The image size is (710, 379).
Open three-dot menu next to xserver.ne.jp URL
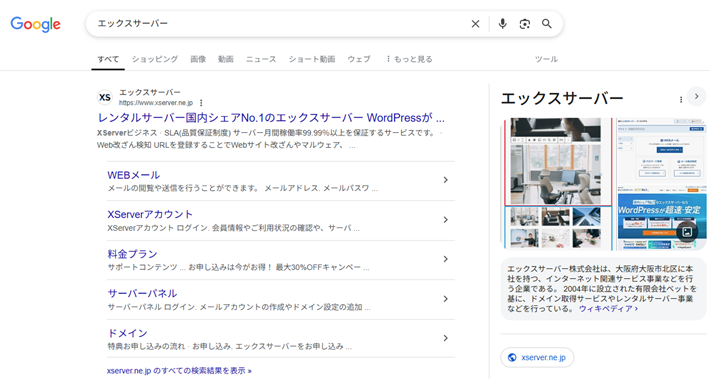coord(201,103)
